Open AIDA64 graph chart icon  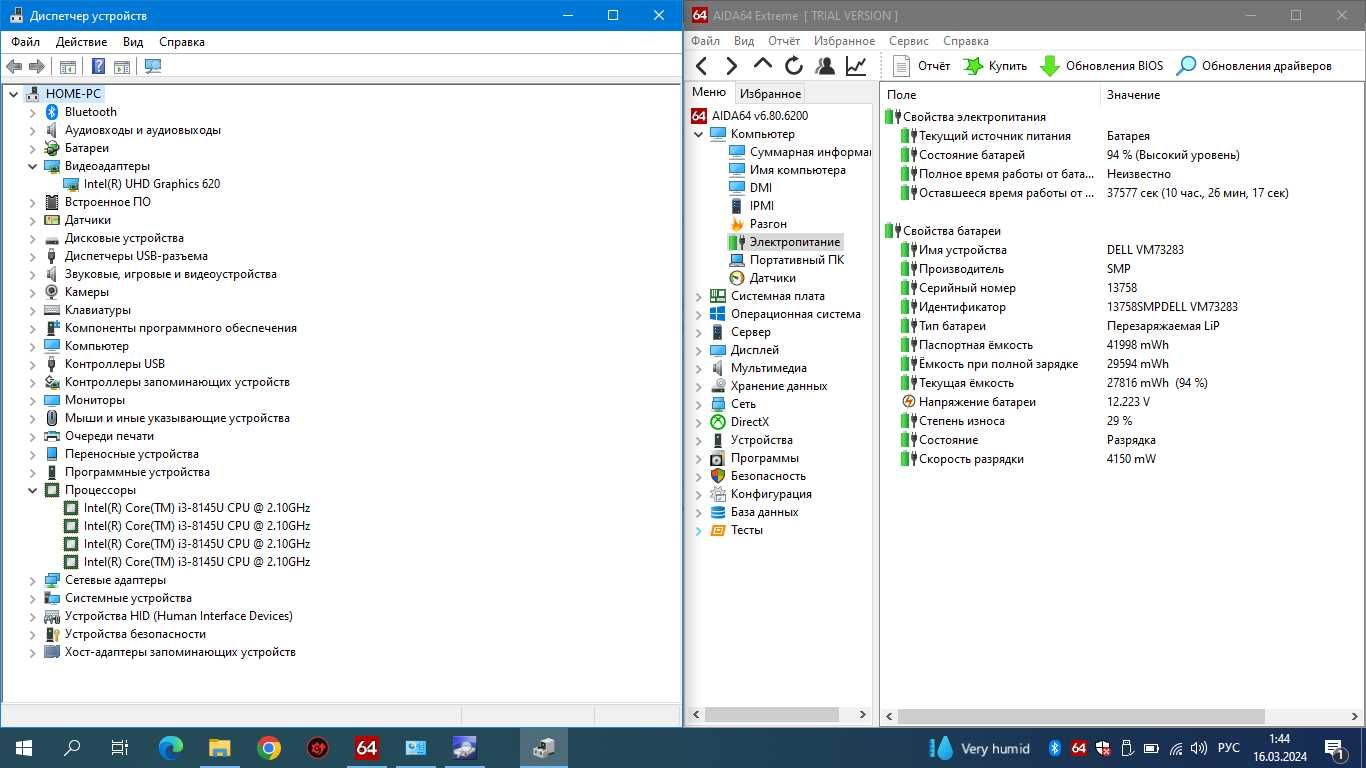pyautogui.click(x=856, y=66)
